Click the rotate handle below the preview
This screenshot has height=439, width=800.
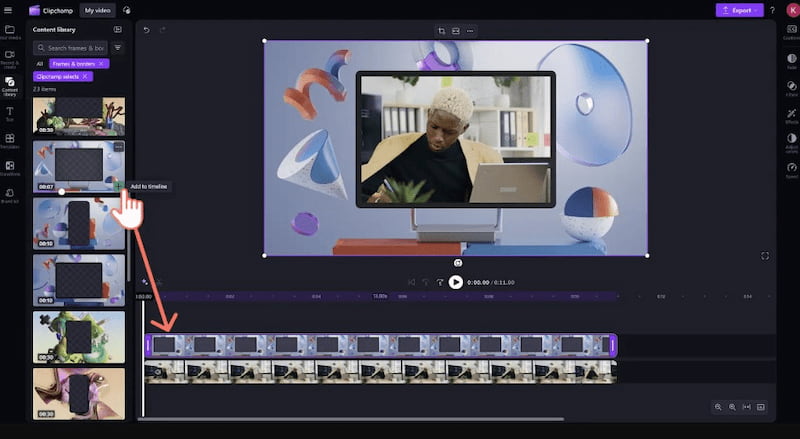pos(458,263)
